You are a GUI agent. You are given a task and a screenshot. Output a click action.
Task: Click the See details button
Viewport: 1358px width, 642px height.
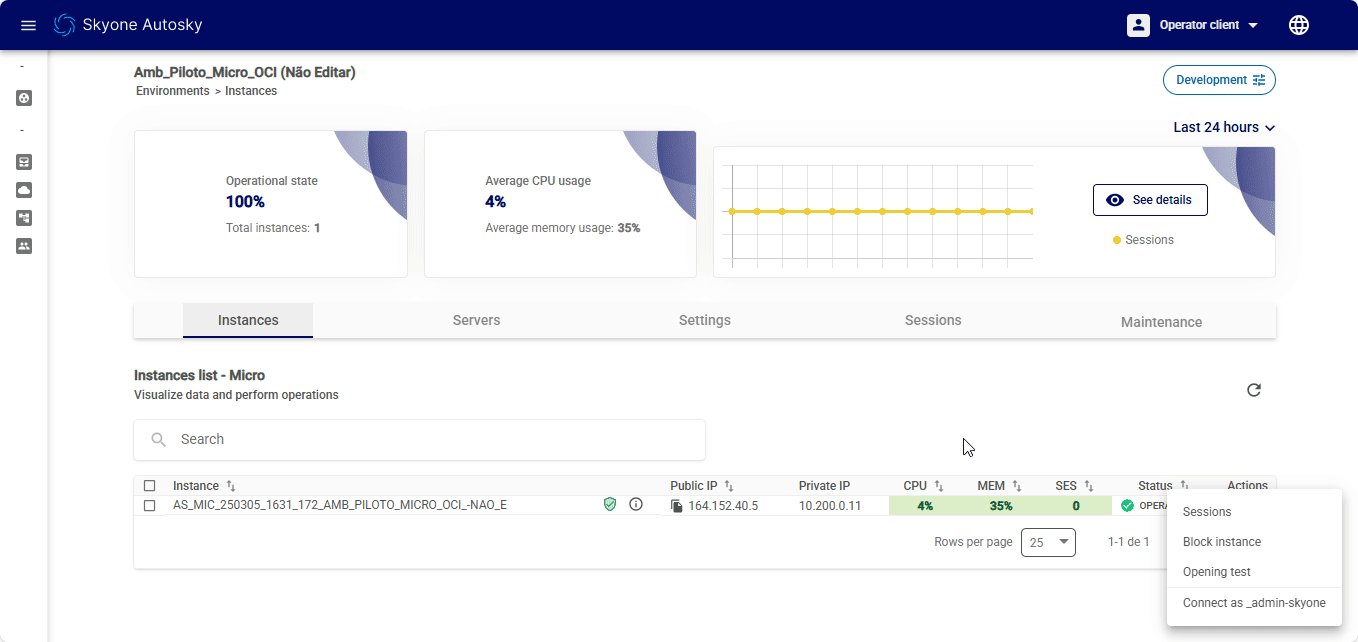pyautogui.click(x=1149, y=200)
